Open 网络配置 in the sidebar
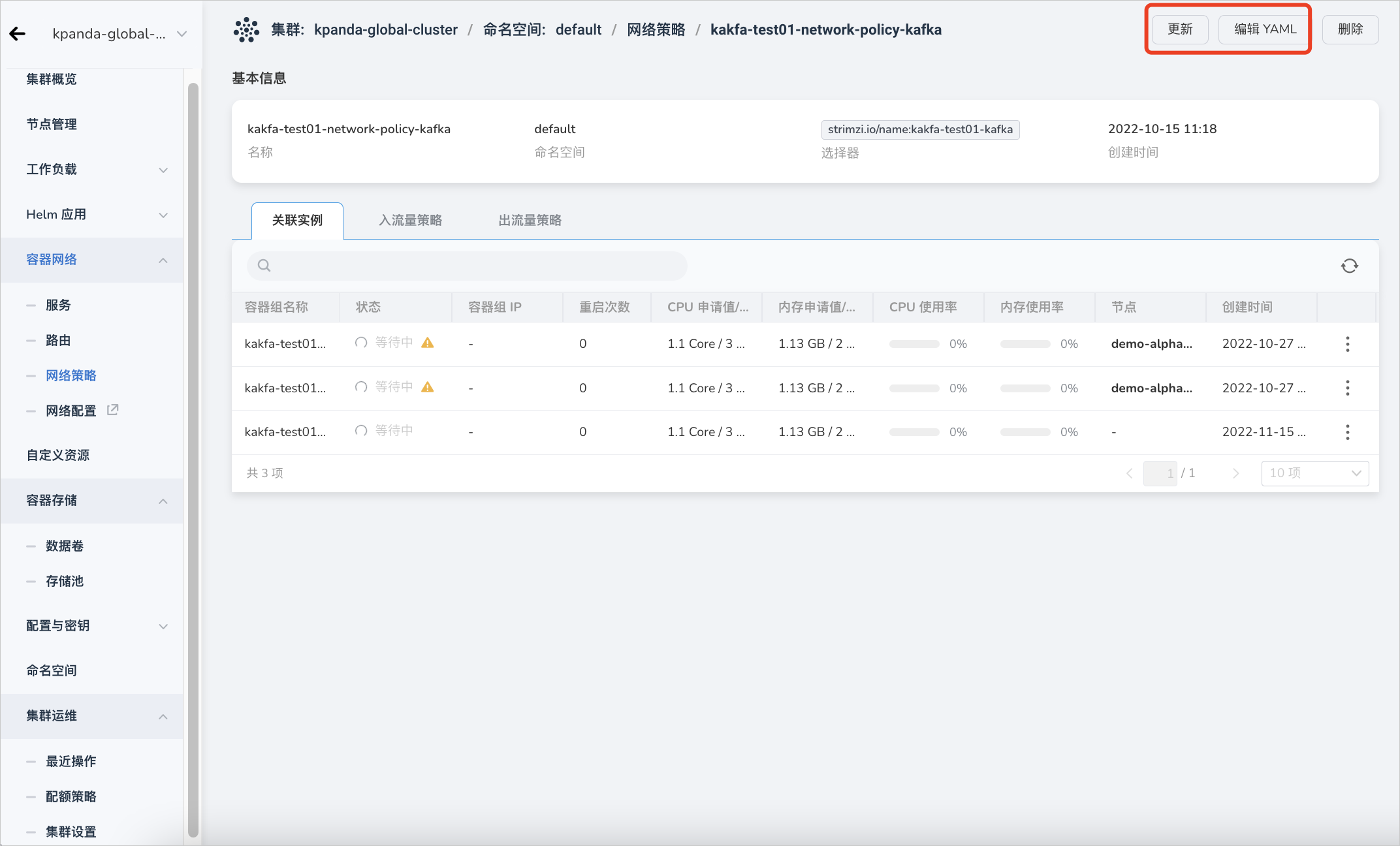This screenshot has width=1400, height=846. 71,411
